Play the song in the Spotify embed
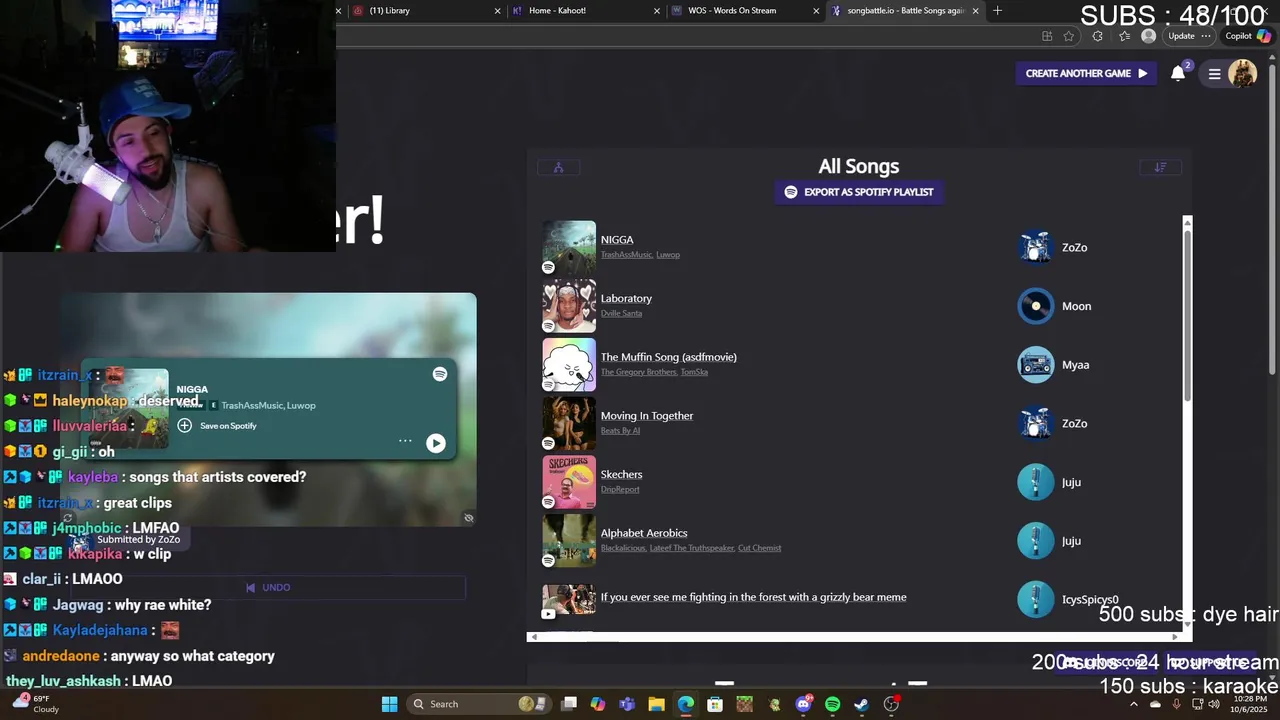The width and height of the screenshot is (1280, 720). tap(436, 443)
